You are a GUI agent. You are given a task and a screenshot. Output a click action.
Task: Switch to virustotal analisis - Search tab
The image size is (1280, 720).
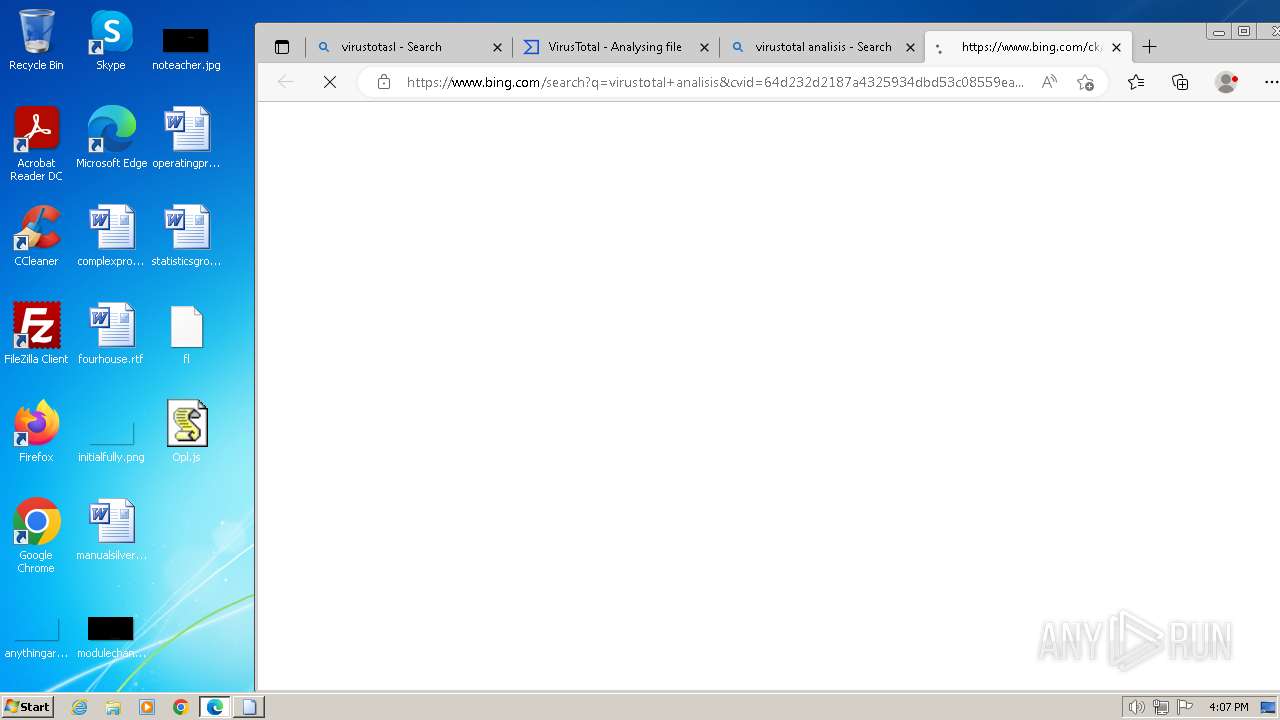[823, 47]
